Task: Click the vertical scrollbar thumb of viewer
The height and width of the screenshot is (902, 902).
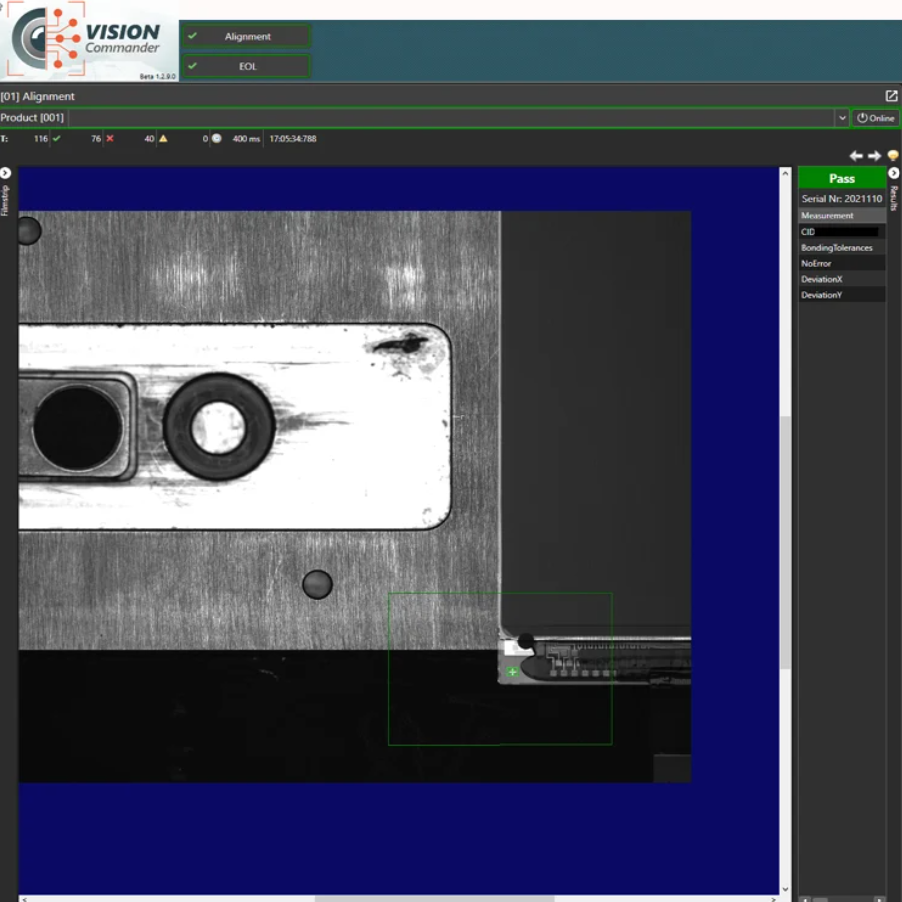Action: [785, 542]
